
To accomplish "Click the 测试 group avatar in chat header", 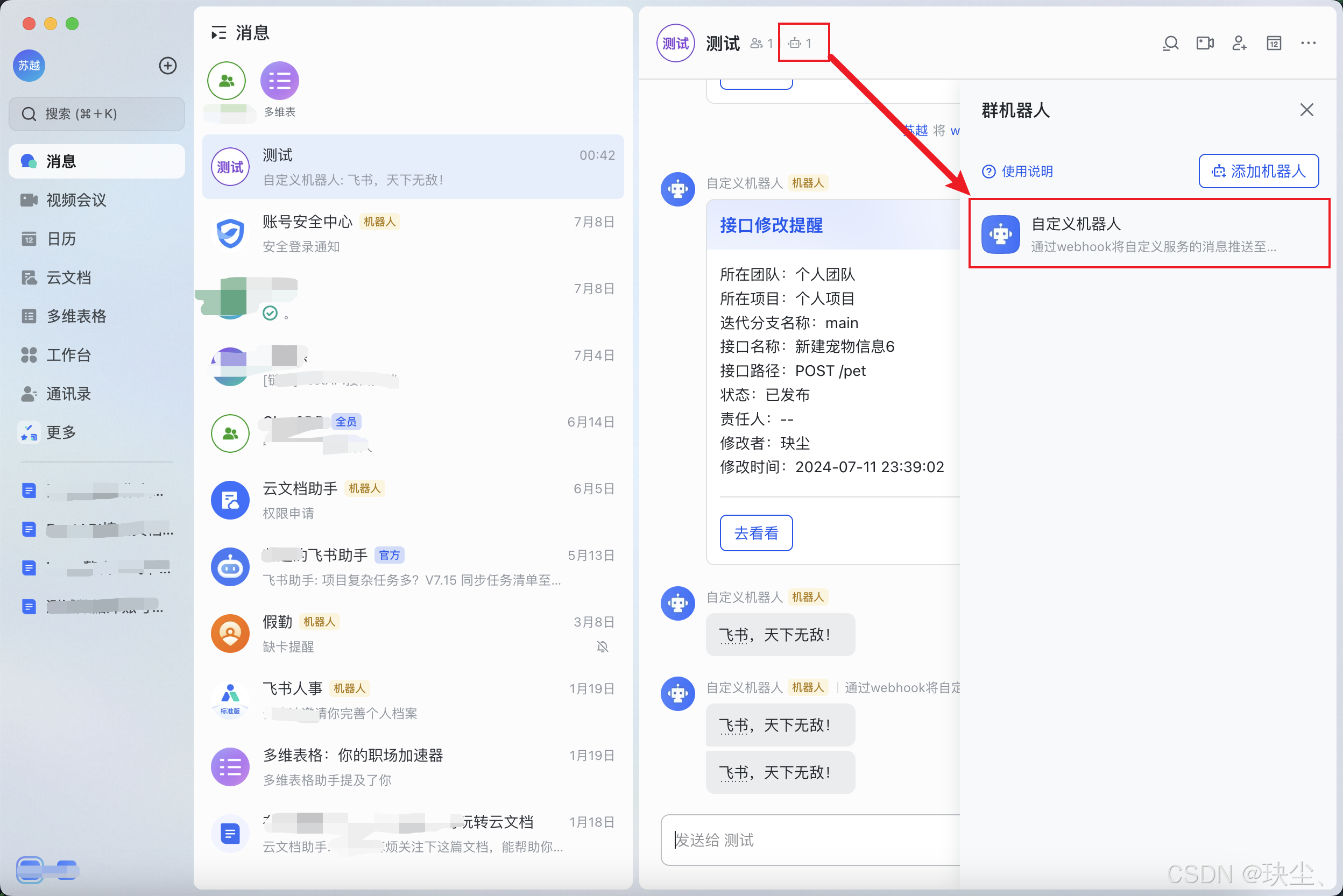I will 676,44.
